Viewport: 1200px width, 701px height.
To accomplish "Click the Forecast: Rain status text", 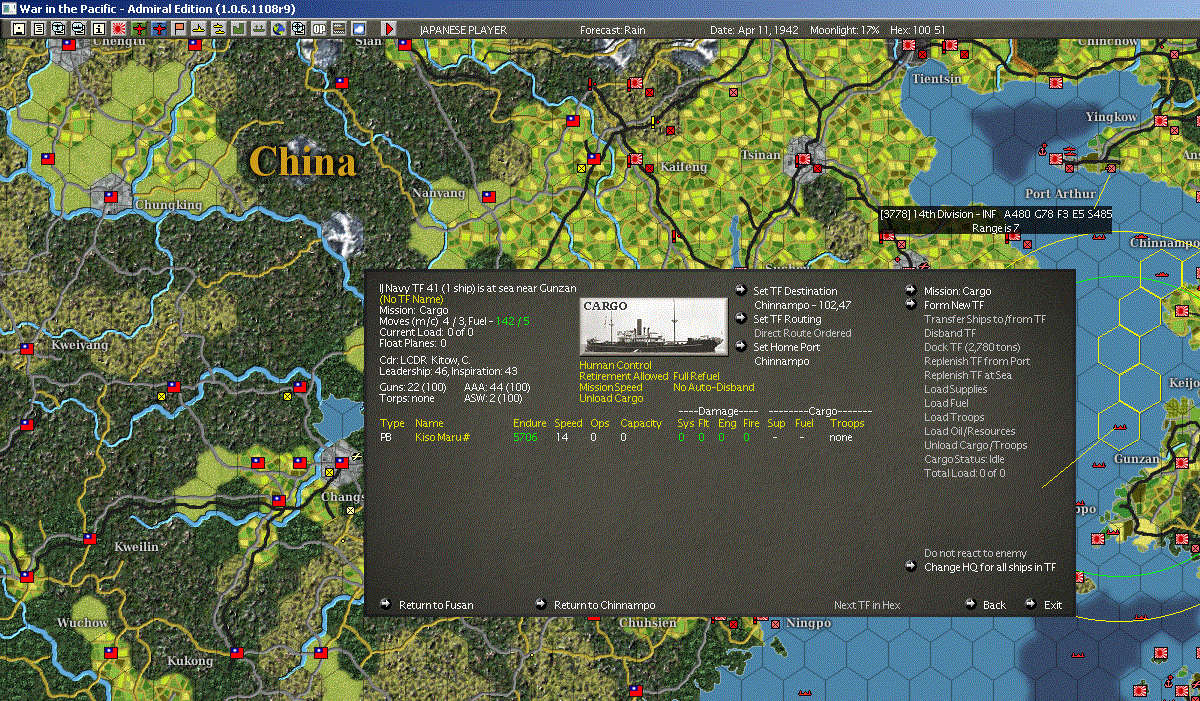I will [613, 30].
